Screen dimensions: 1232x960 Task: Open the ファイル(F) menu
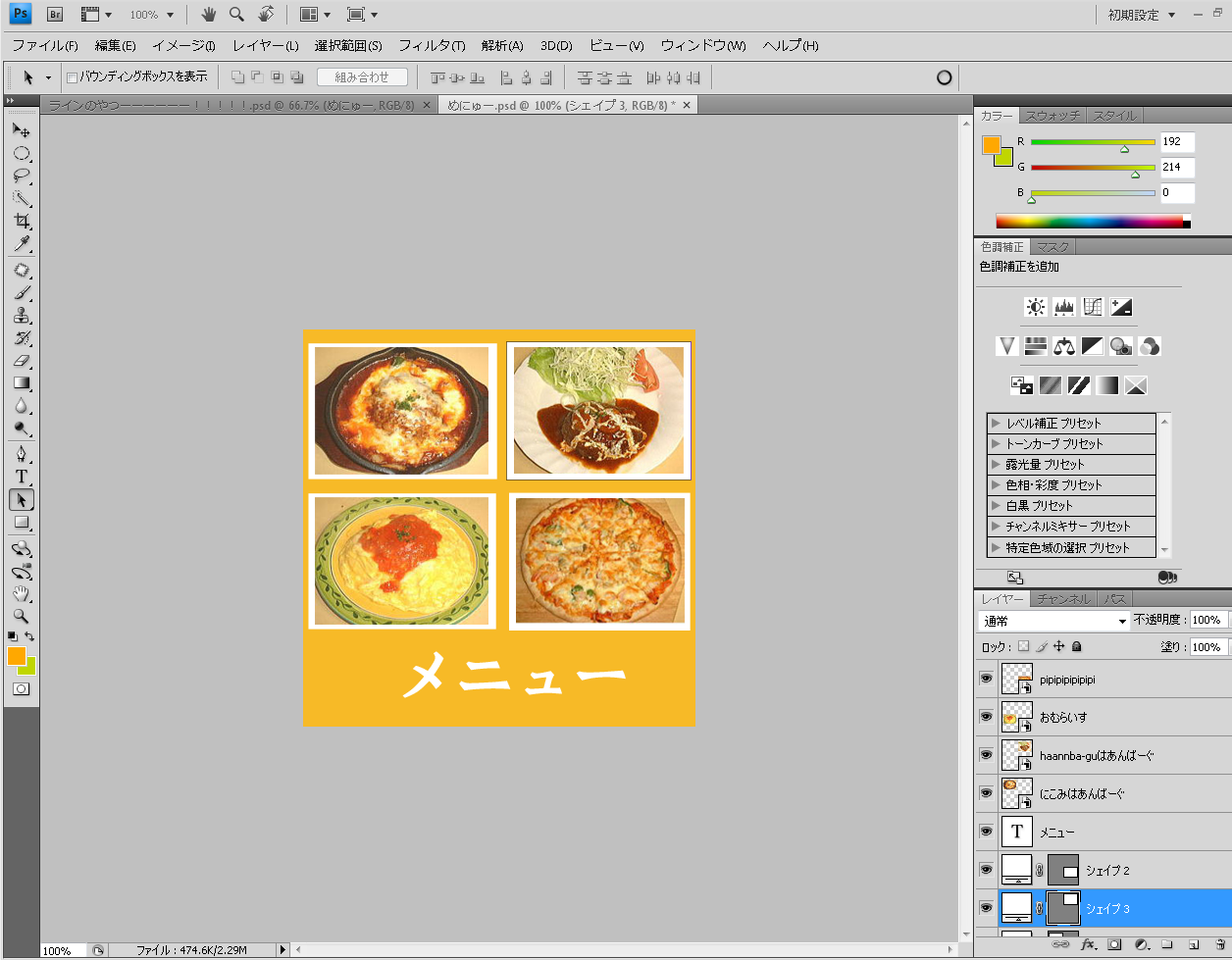(x=45, y=46)
